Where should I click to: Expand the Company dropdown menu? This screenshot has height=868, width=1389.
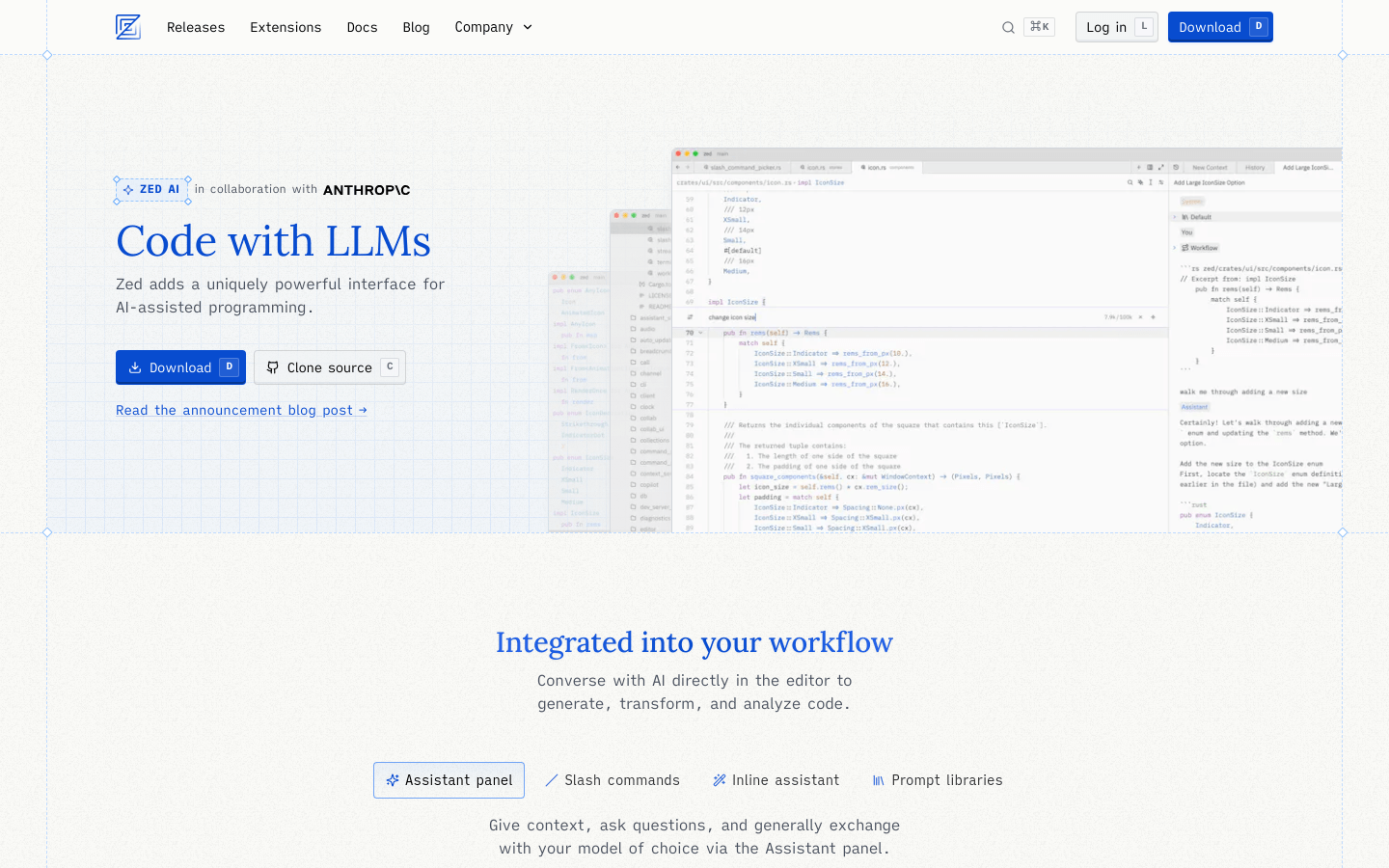tap(494, 27)
